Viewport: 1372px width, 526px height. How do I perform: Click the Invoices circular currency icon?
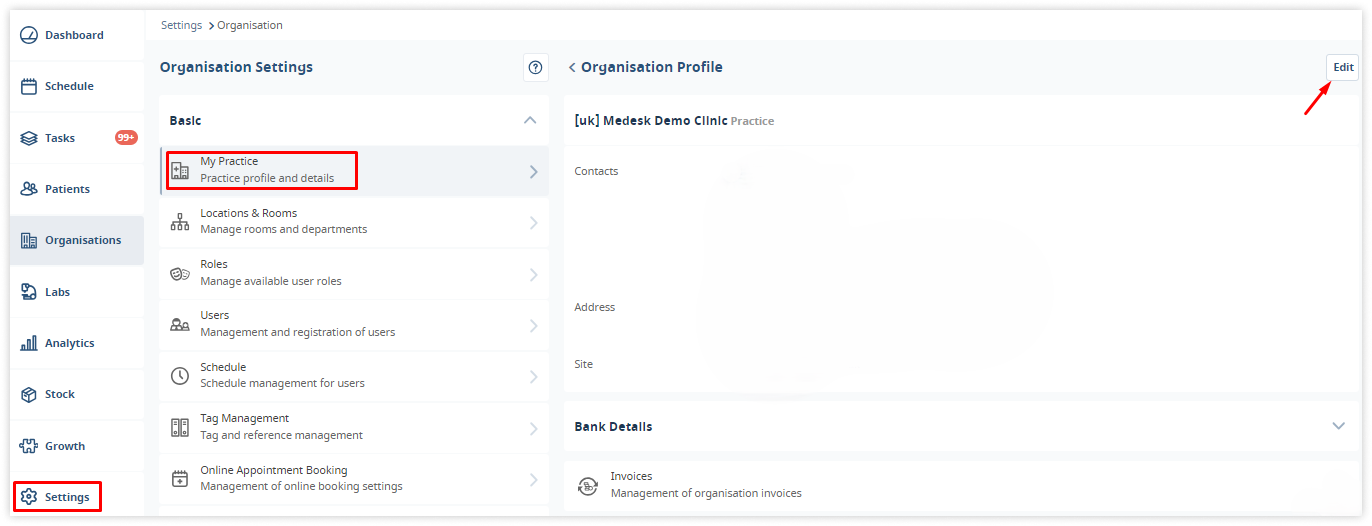click(588, 486)
